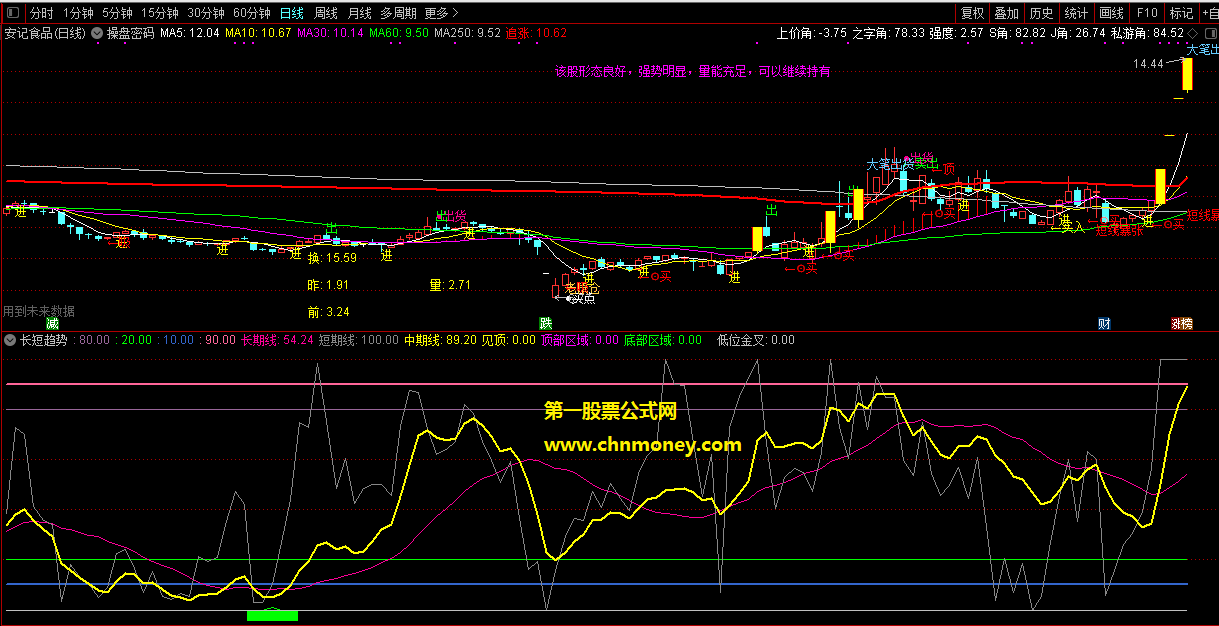Click the 顶部区域: 0.00 value
The height and width of the screenshot is (626, 1219).
580,340
